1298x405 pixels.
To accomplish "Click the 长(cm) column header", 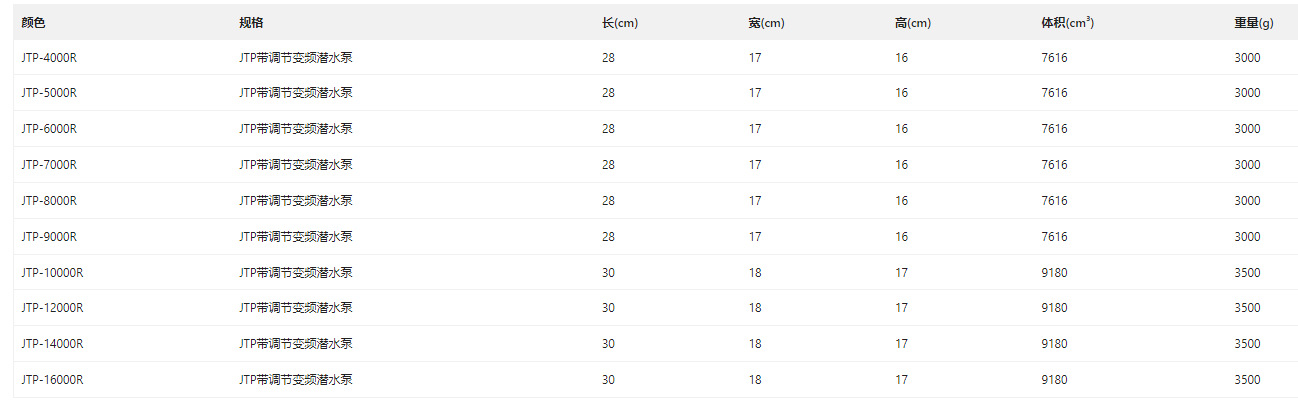I will click(620, 23).
